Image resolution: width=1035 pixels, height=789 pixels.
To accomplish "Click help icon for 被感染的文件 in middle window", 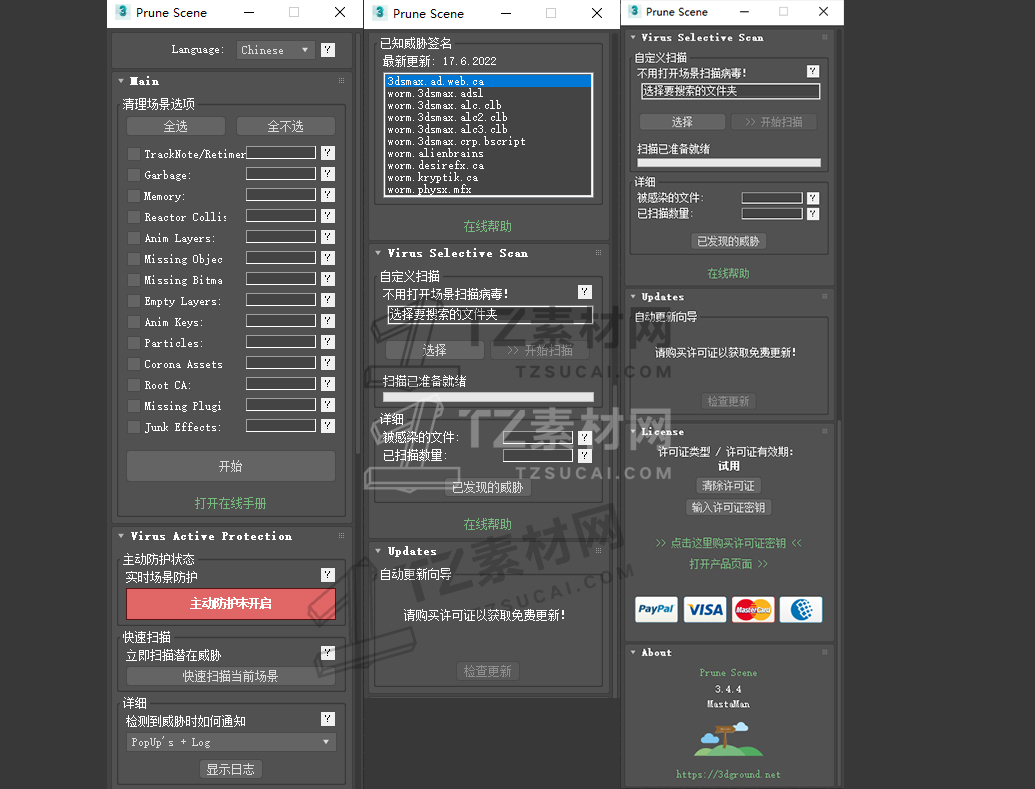I will pos(585,438).
